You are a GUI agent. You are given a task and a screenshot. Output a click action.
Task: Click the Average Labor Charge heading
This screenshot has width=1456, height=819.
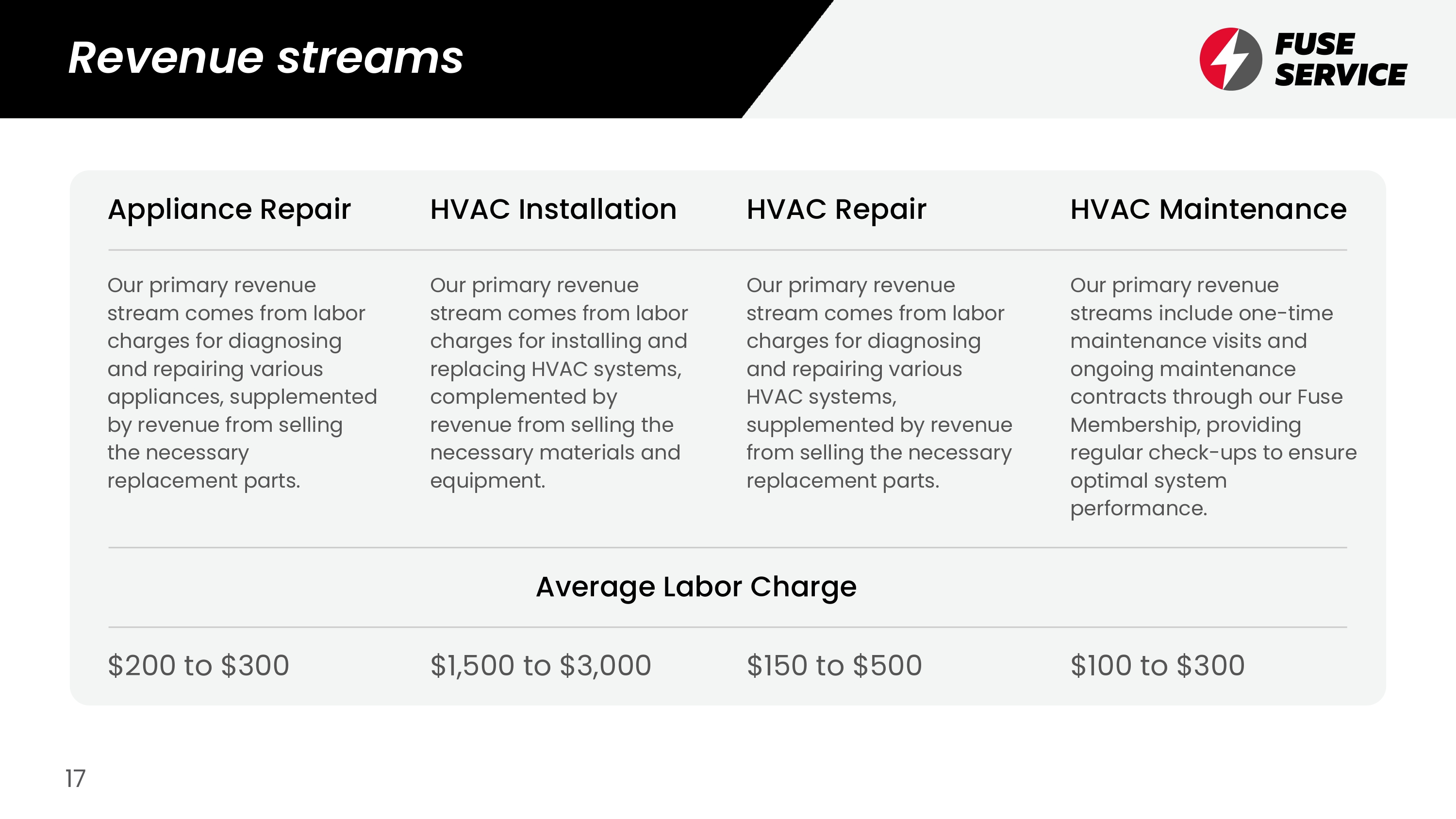point(696,587)
